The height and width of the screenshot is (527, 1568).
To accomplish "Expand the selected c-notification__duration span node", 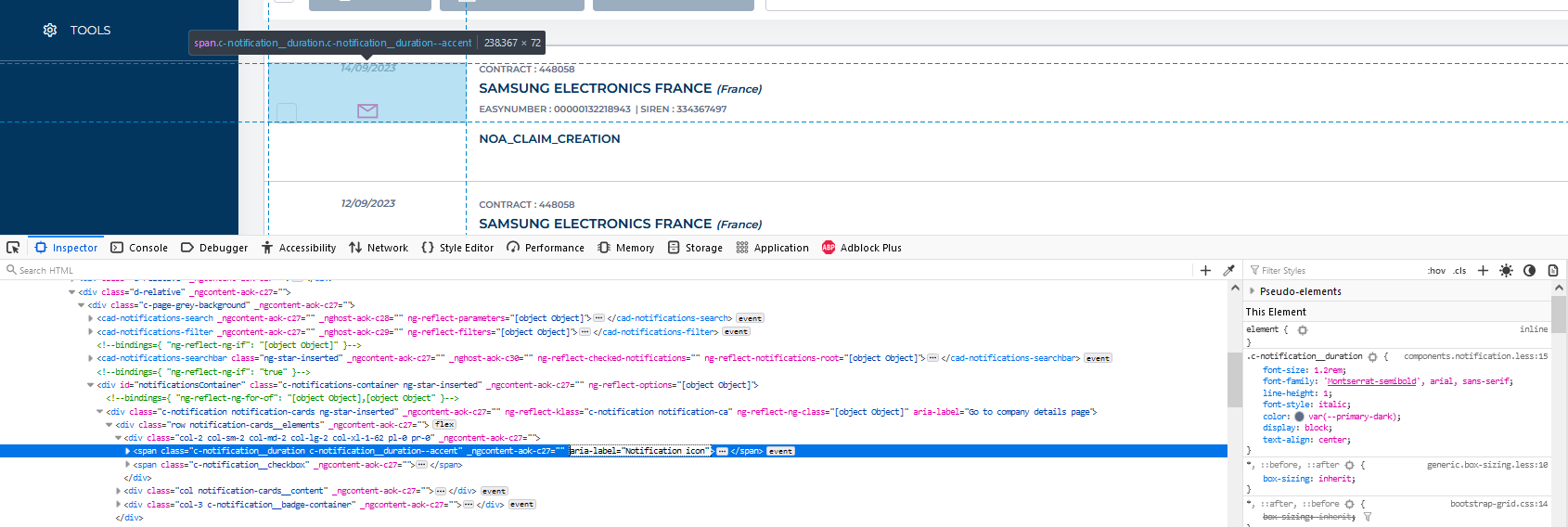I will [128, 451].
